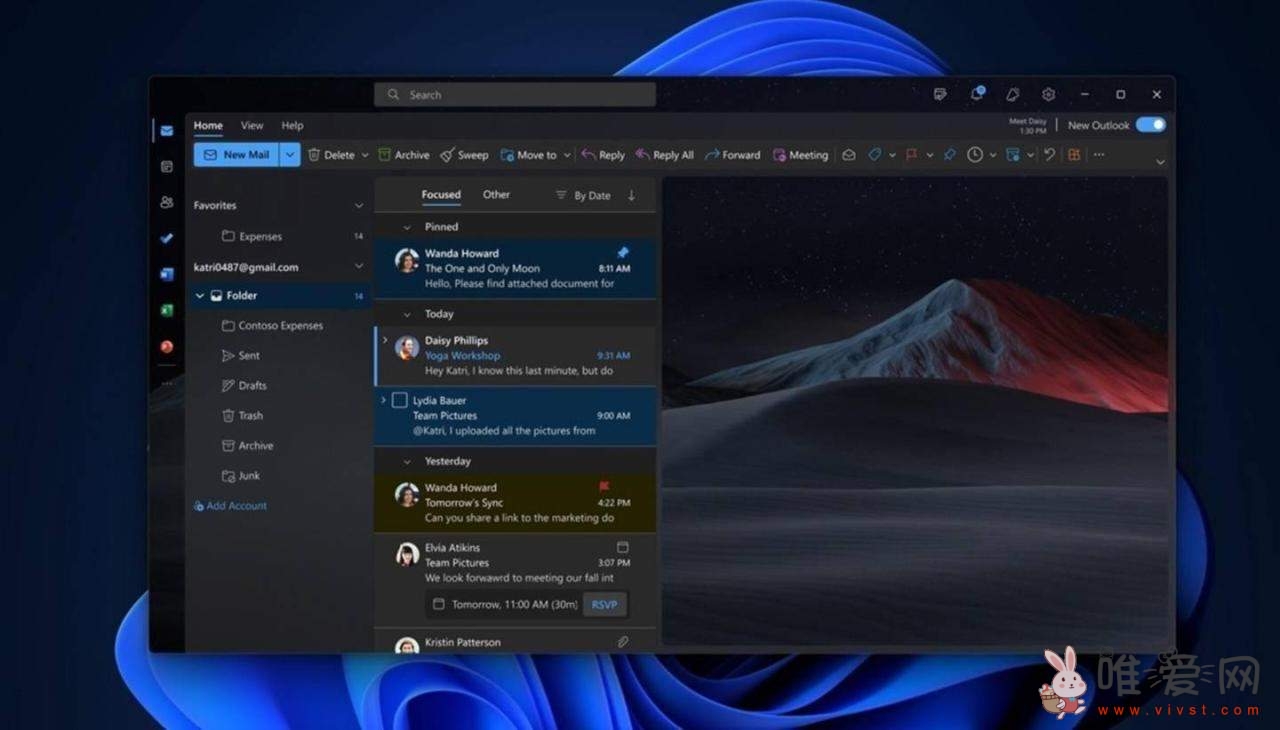
Task: Toggle the New Outlook switch
Action: [1151, 125]
